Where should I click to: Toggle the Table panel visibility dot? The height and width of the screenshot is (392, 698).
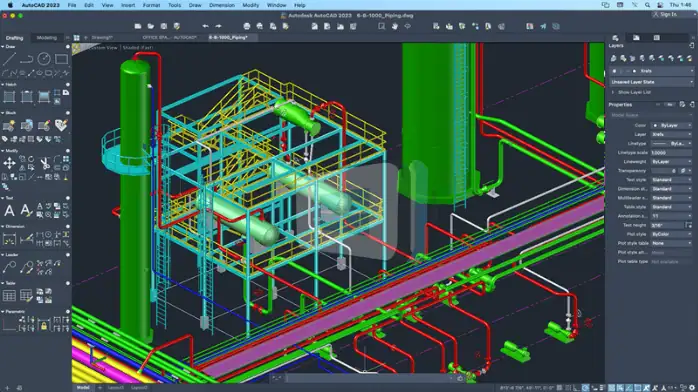(68, 283)
